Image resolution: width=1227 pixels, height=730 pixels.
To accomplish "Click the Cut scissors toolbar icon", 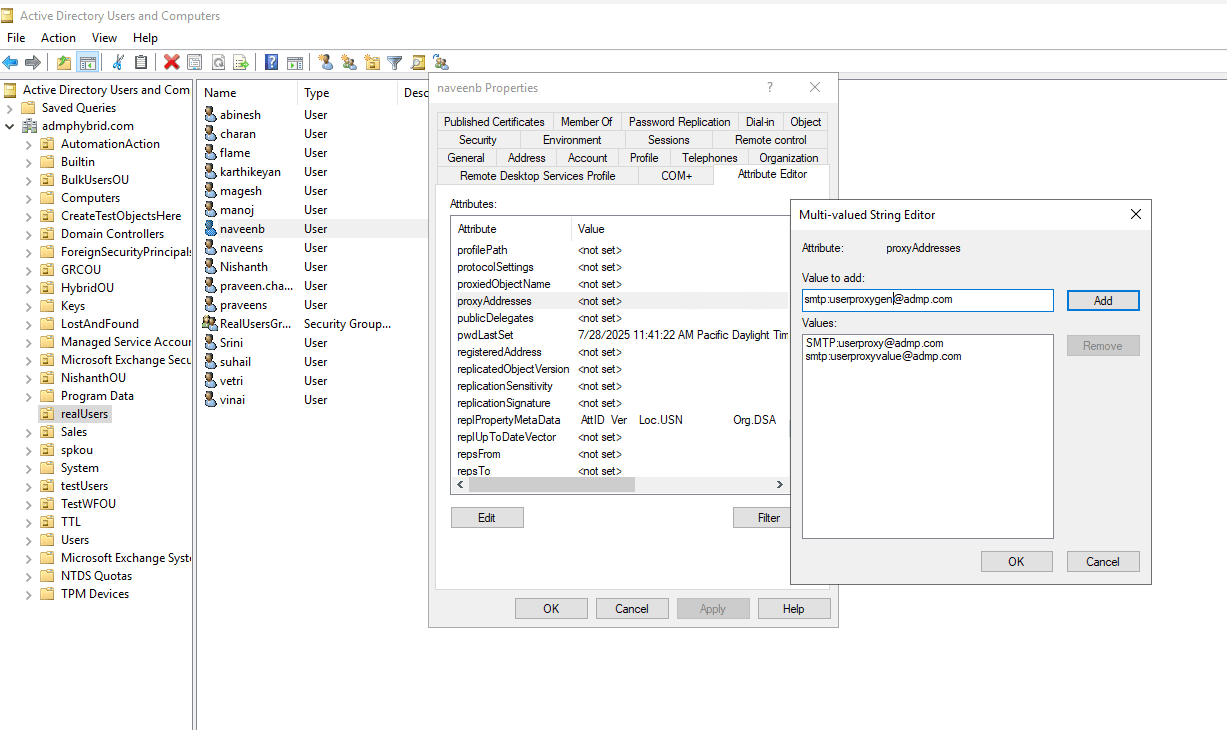I will tap(118, 62).
